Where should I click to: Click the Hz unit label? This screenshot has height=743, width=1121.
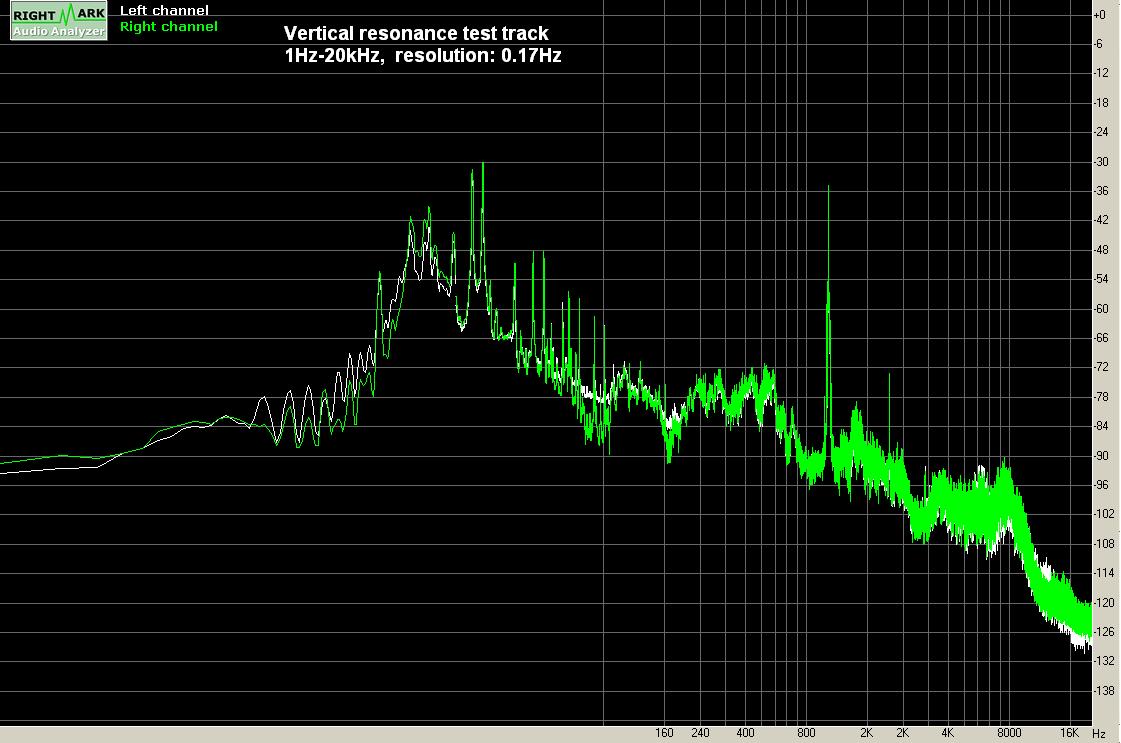coord(1099,734)
